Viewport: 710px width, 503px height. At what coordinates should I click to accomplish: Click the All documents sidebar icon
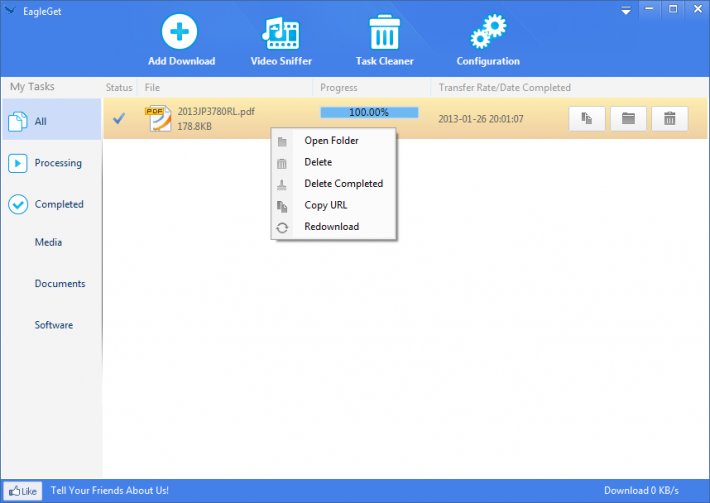coord(18,121)
